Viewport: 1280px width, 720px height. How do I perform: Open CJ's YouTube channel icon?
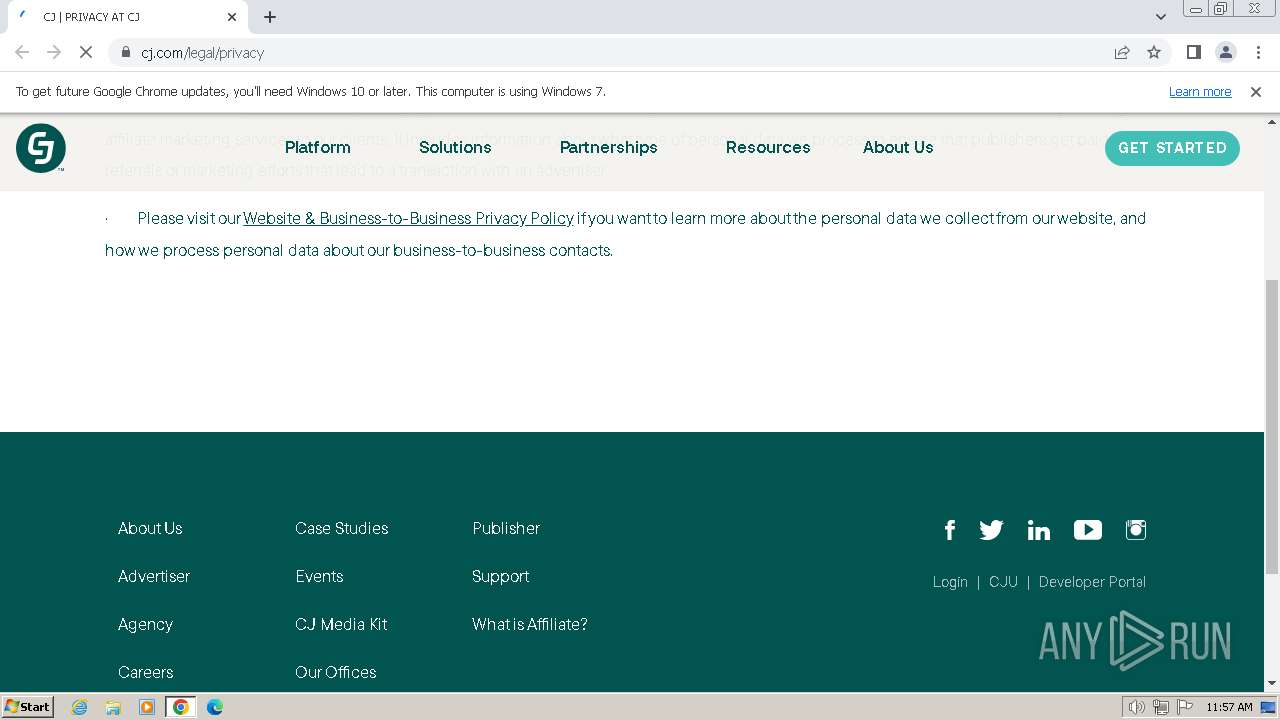click(x=1088, y=530)
